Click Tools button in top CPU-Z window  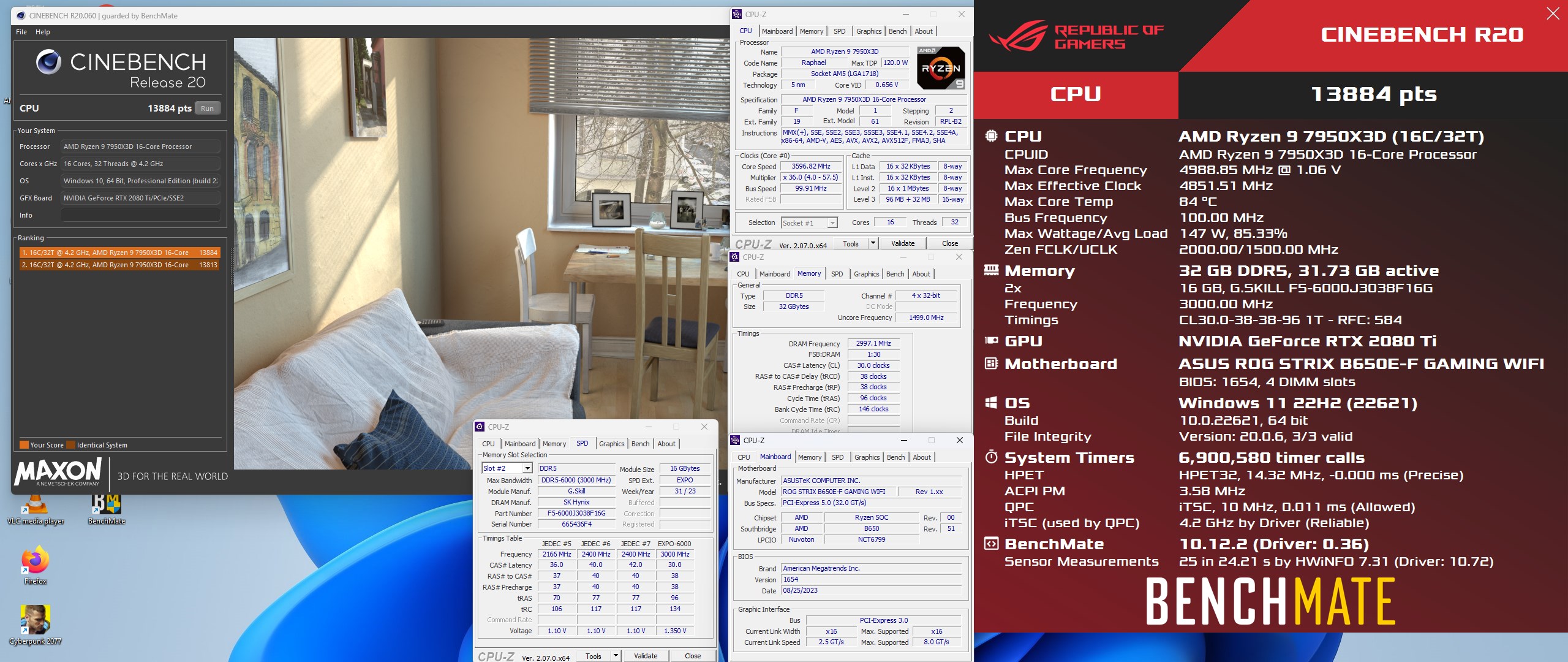850,243
